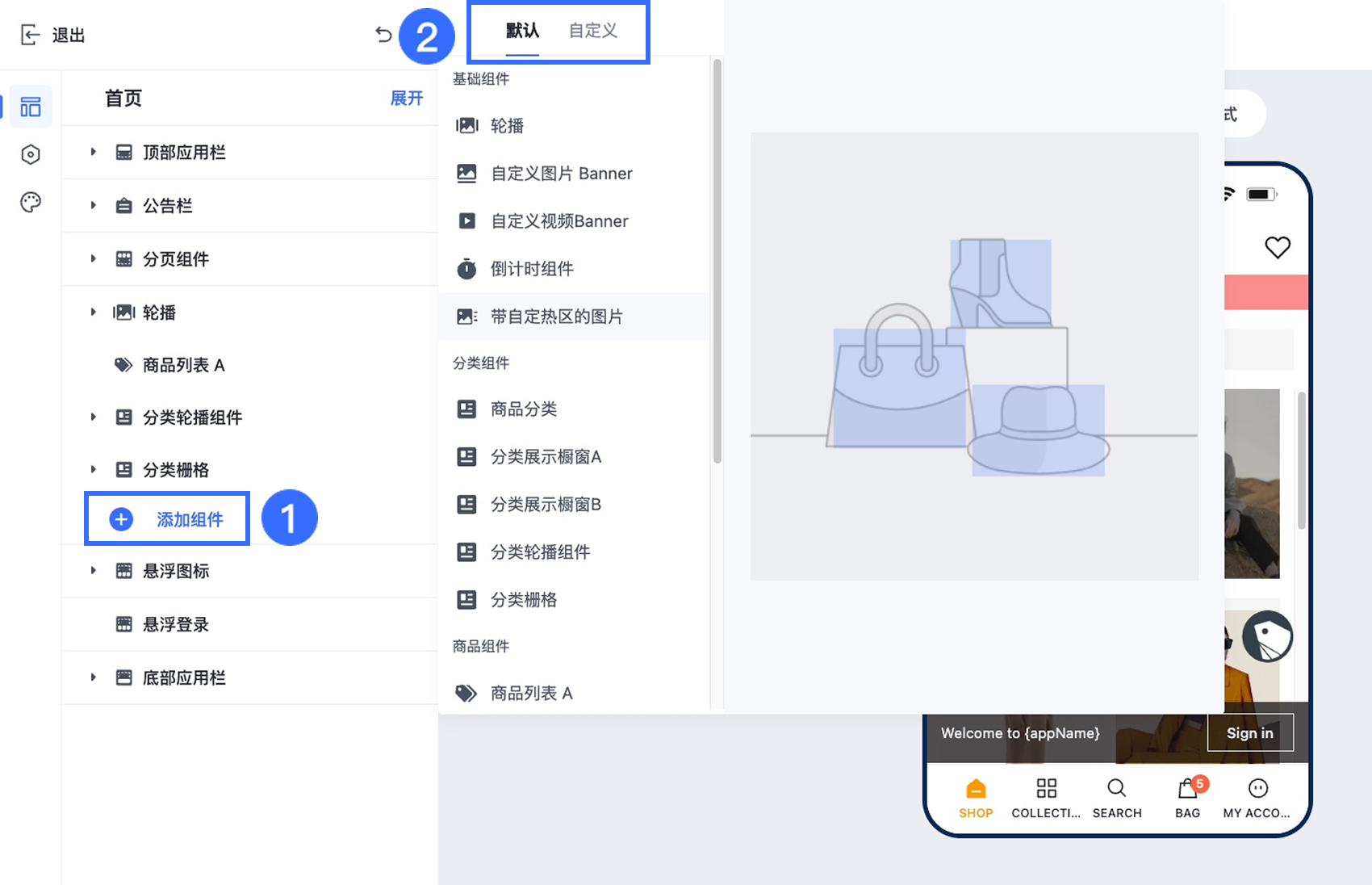The width and height of the screenshot is (1372, 885).
Task: Click the 展开 link beside 首页
Action: tap(407, 99)
